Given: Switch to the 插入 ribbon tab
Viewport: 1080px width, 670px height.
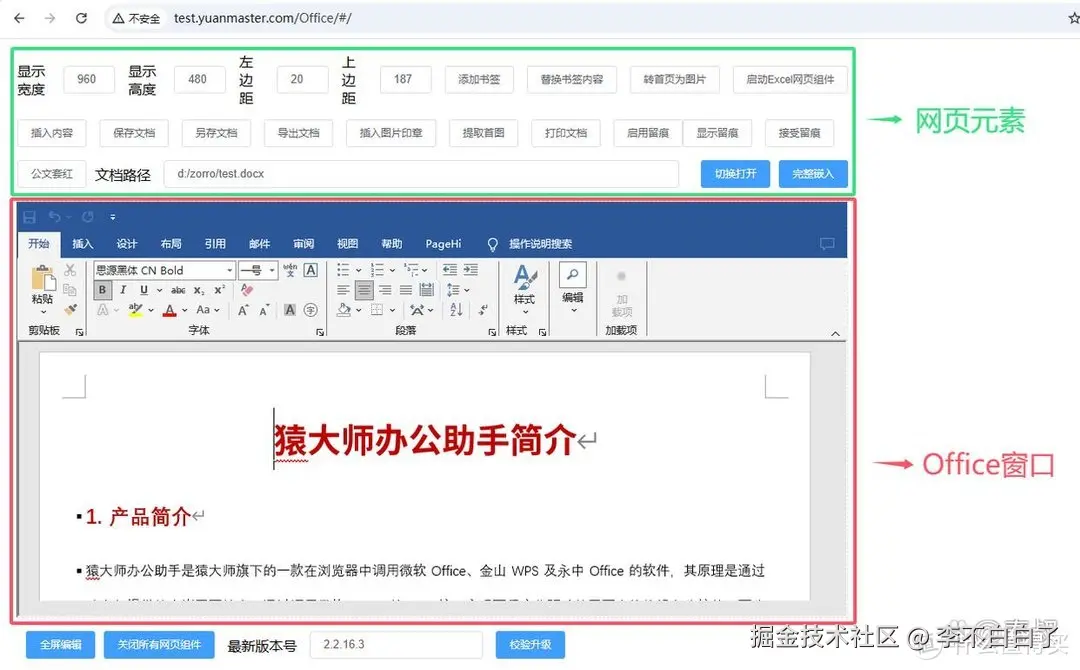Looking at the screenshot, I should point(83,243).
